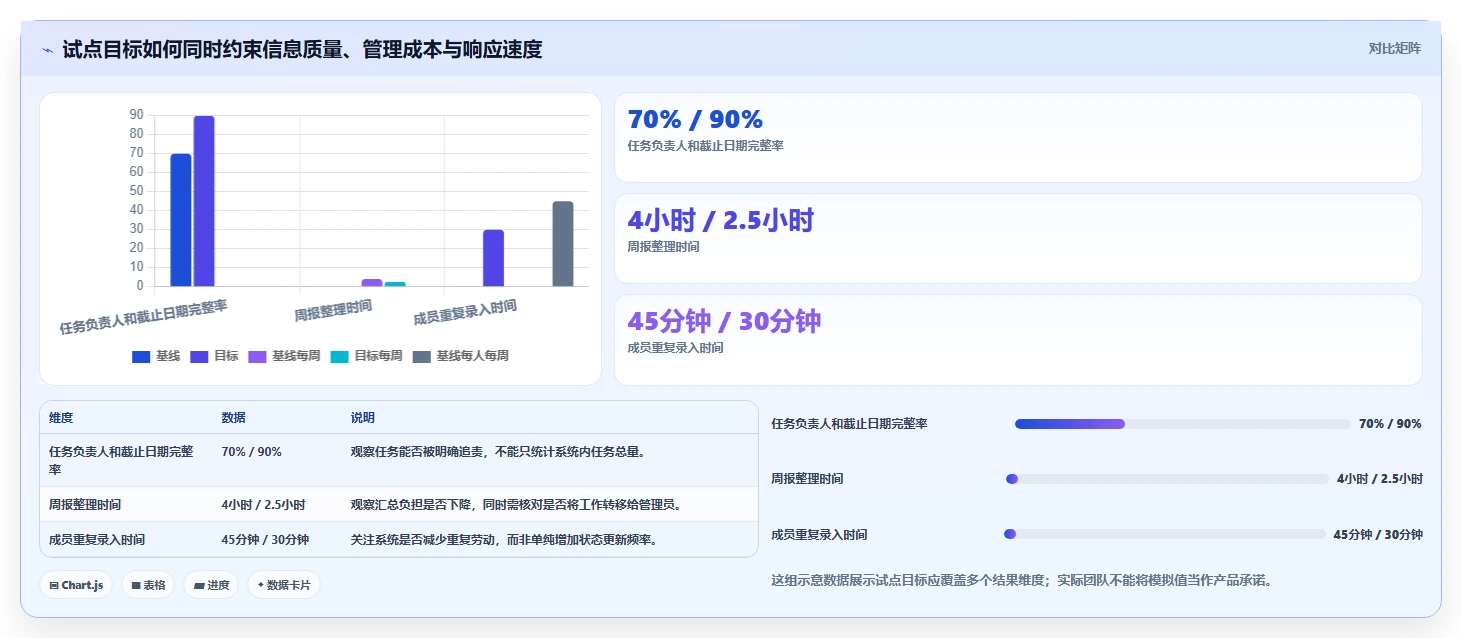The image size is (1462, 638).
Task: Click the 成员重复录入时间 chart axis label
Action: pos(465,312)
